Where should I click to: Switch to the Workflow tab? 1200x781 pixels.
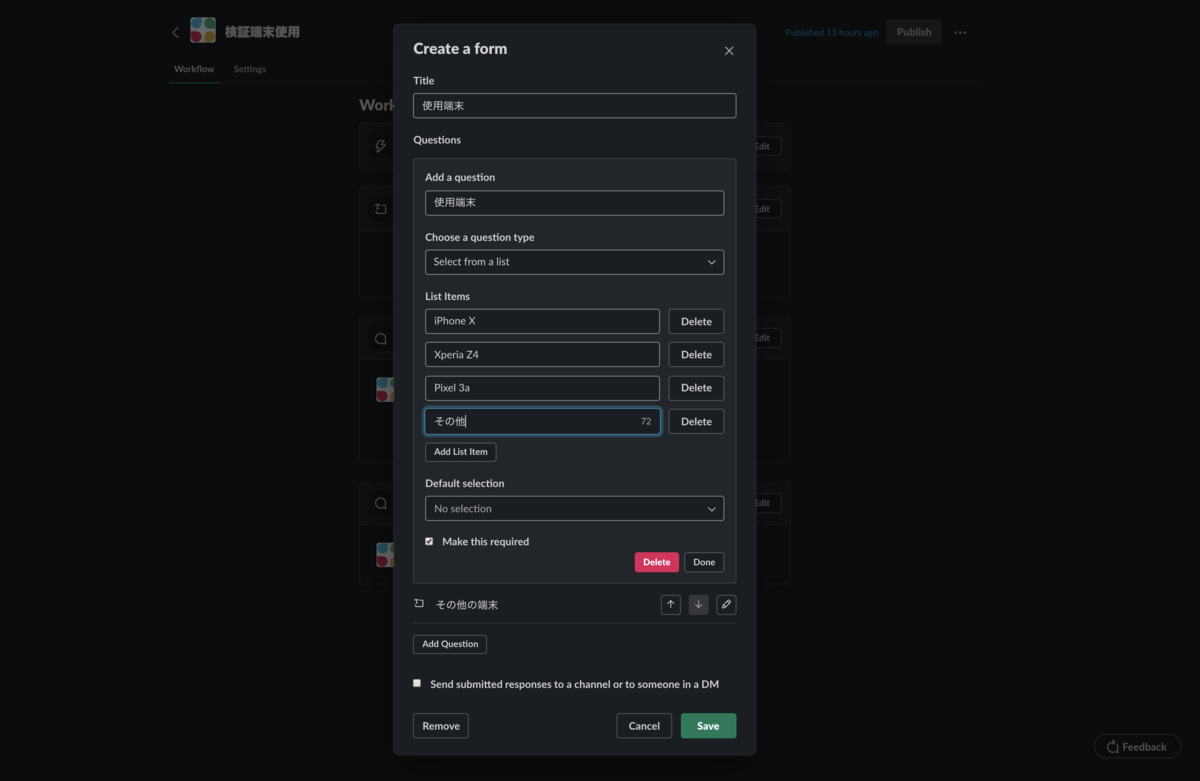click(x=194, y=69)
